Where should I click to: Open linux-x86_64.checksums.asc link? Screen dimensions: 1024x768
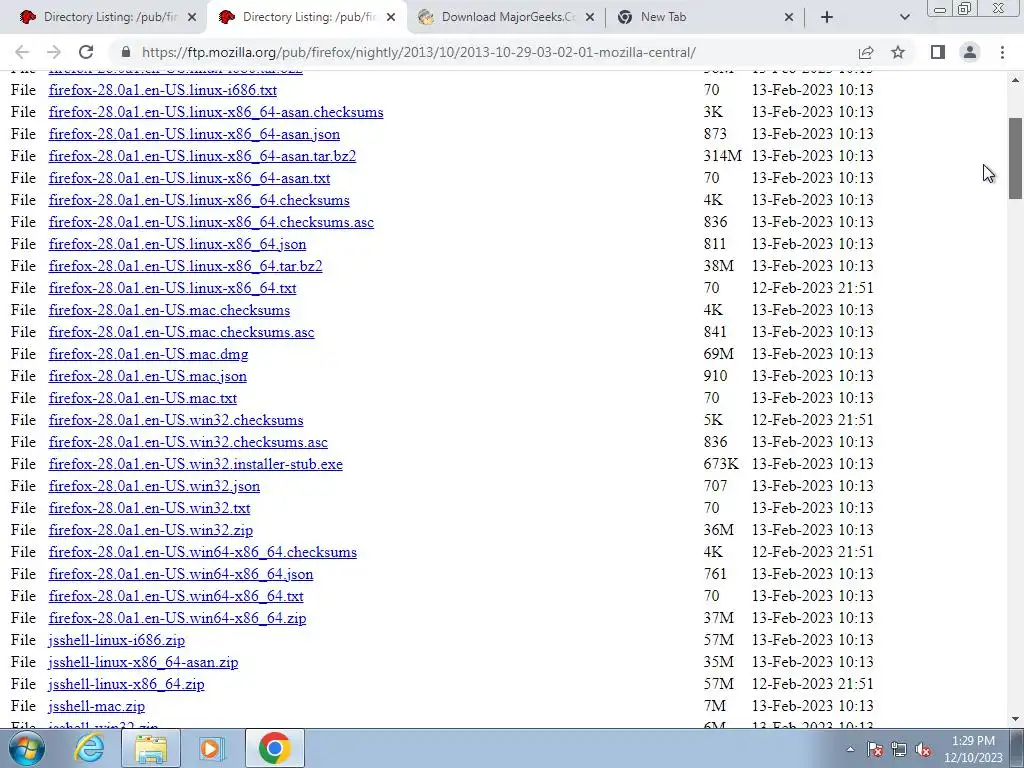[x=211, y=222]
